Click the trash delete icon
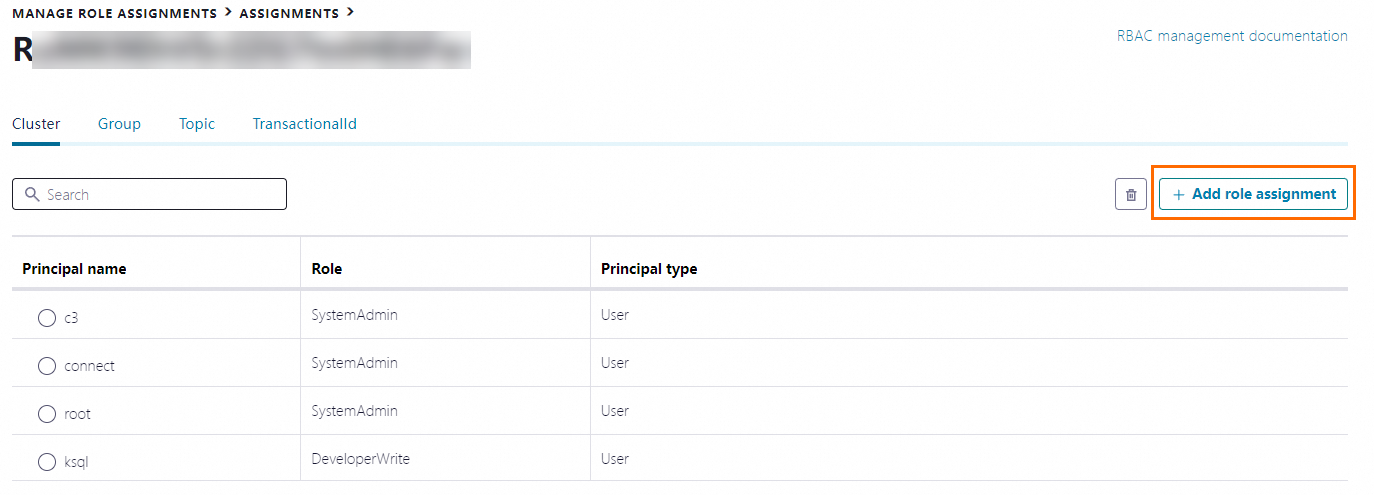The height and width of the screenshot is (495, 1374). click(1131, 195)
